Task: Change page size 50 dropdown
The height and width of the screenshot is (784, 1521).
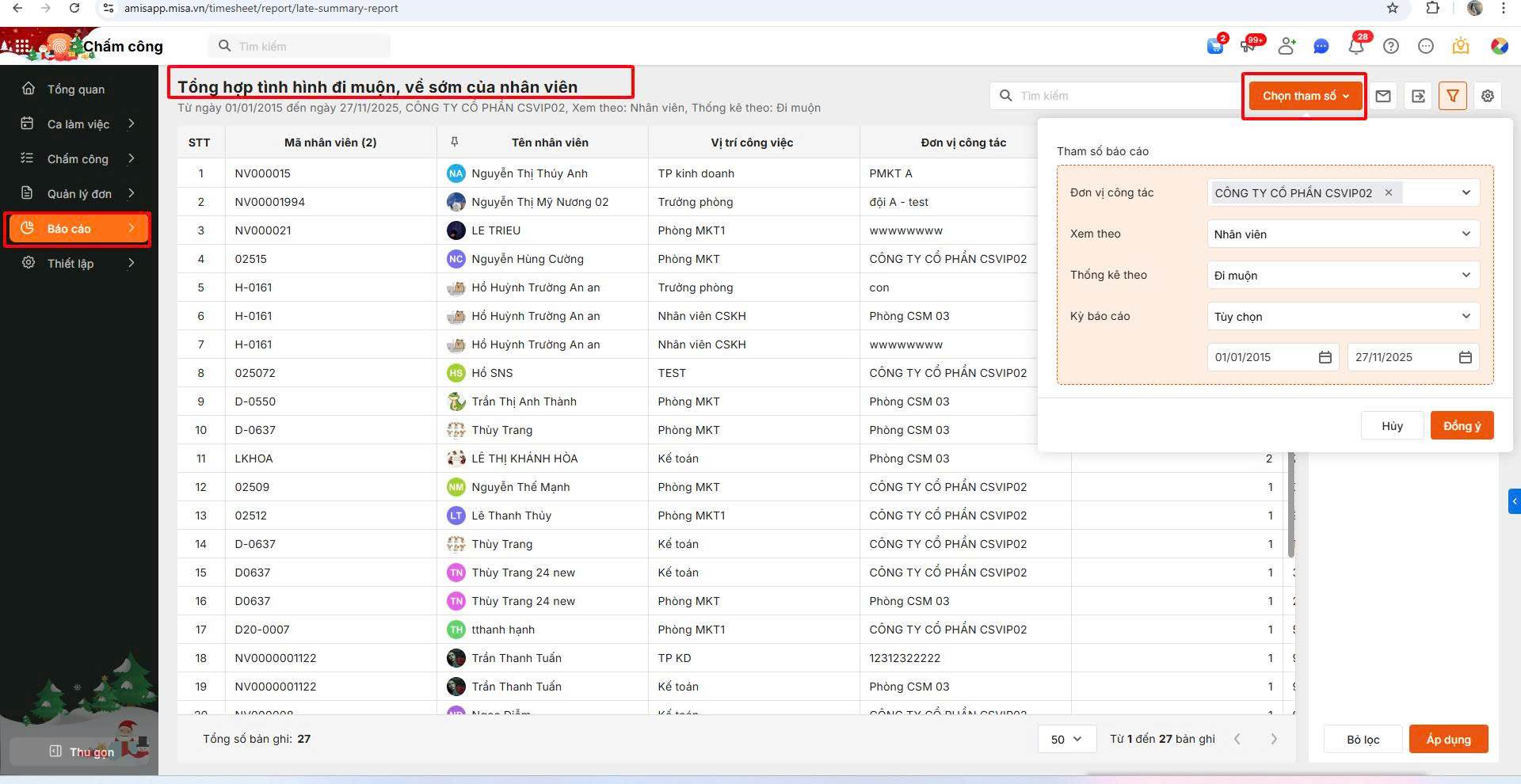Action: 1066,739
